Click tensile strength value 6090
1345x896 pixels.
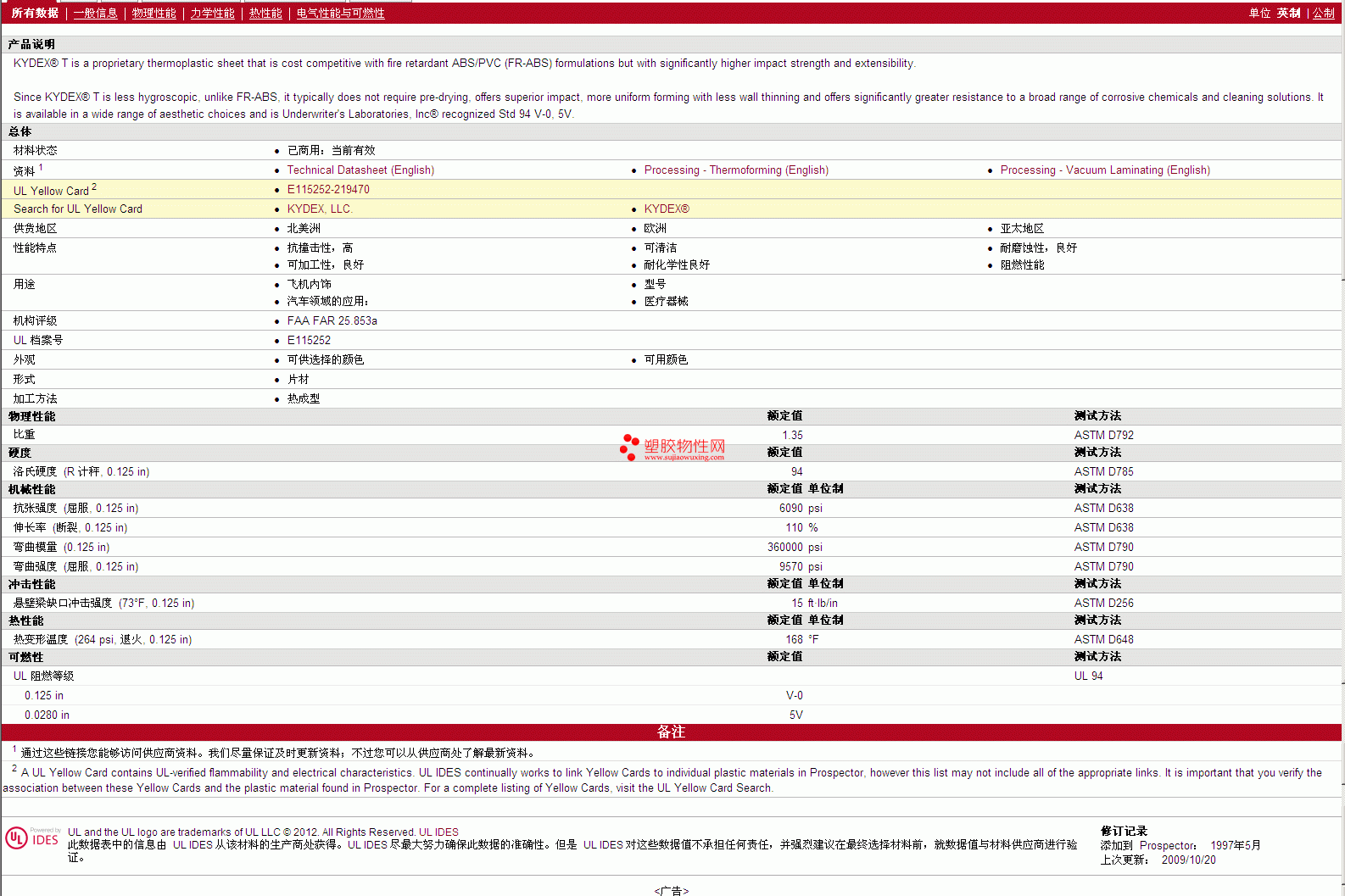(x=791, y=509)
